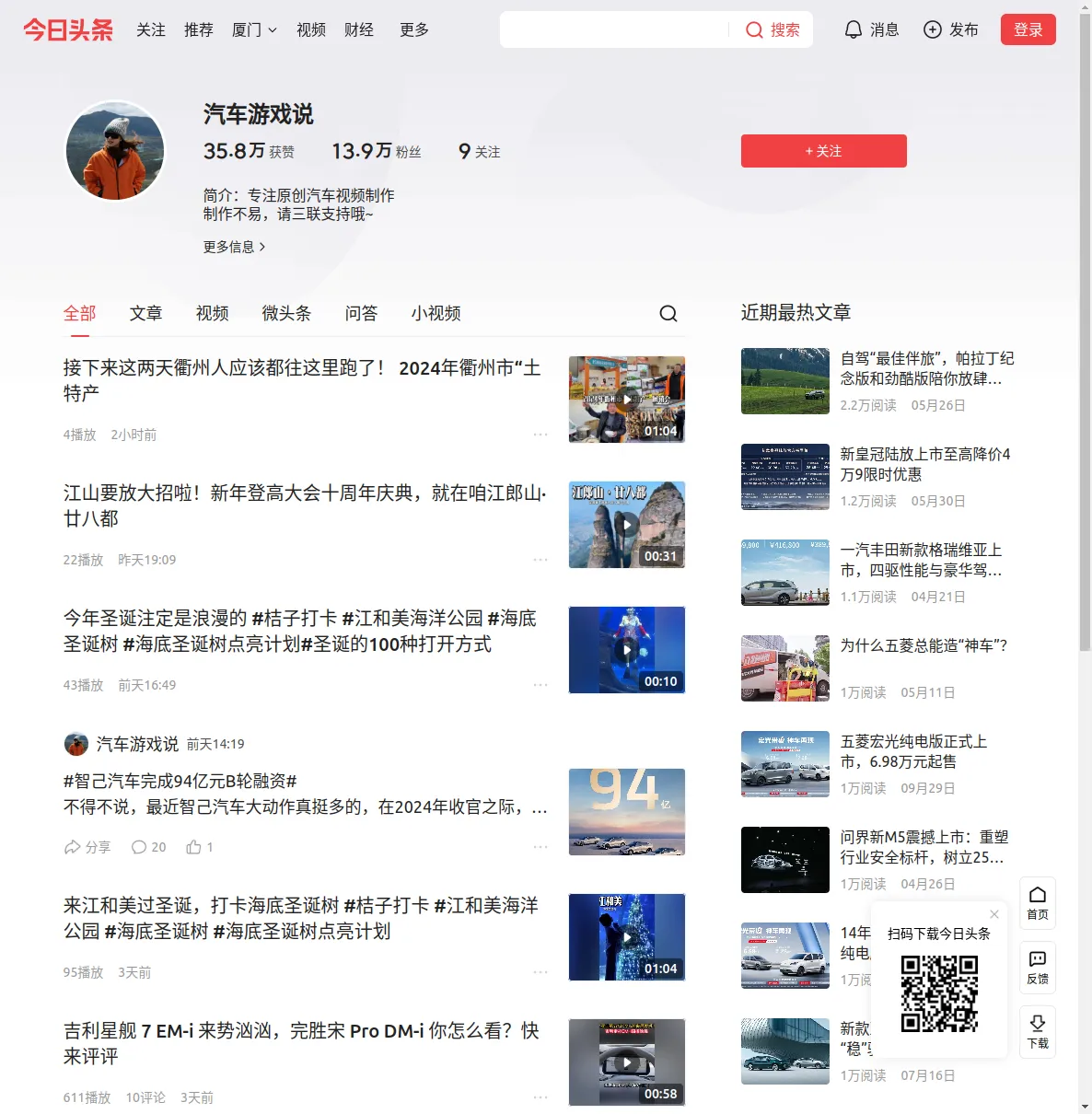
Task: Open more options for 今年圣诞注定是浪漫的 post
Action: point(540,685)
